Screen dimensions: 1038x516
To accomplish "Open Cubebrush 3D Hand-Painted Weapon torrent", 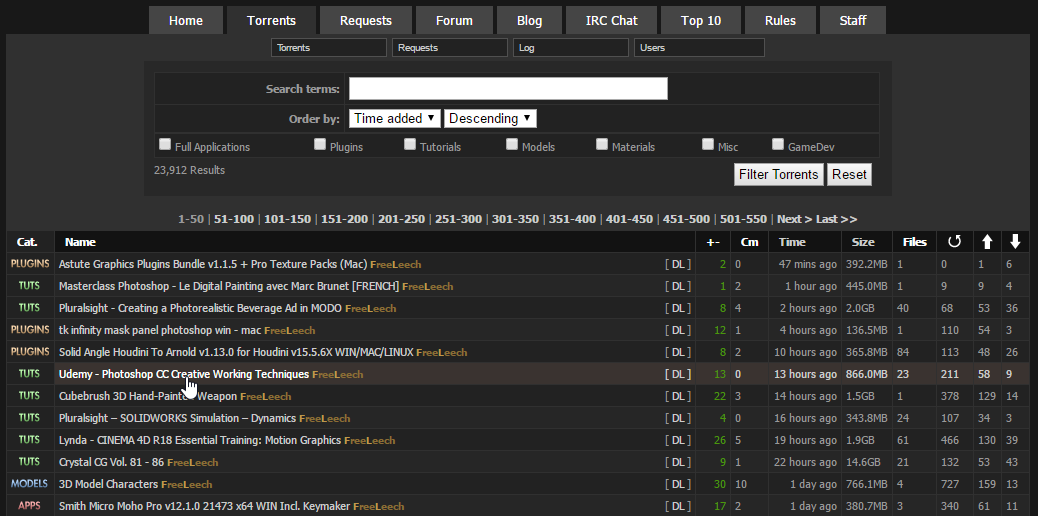I will point(148,396).
